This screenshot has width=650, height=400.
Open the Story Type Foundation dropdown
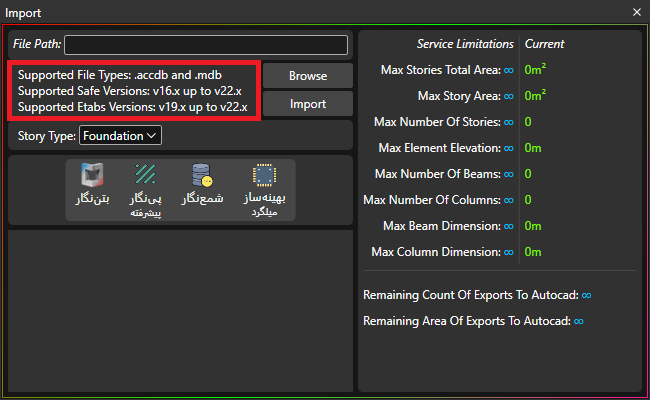pyautogui.click(x=120, y=136)
